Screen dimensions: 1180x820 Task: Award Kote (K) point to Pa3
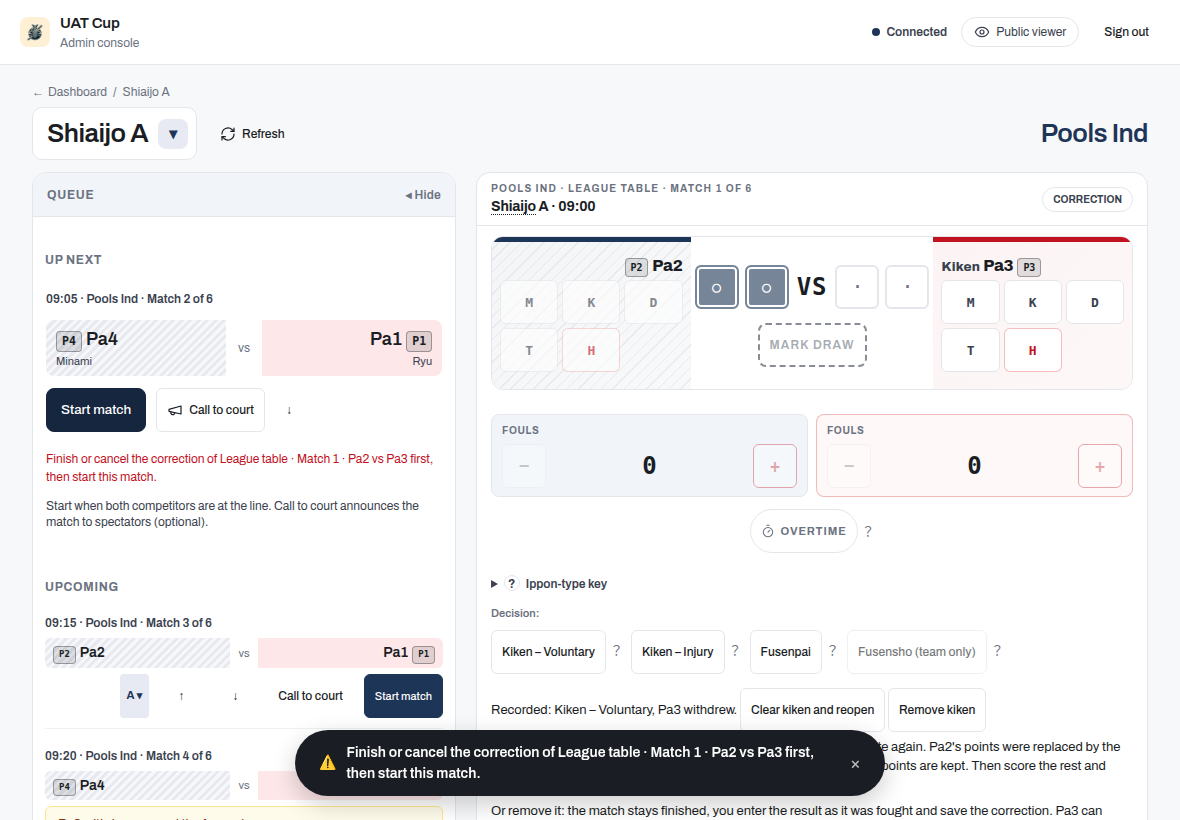click(x=1032, y=302)
